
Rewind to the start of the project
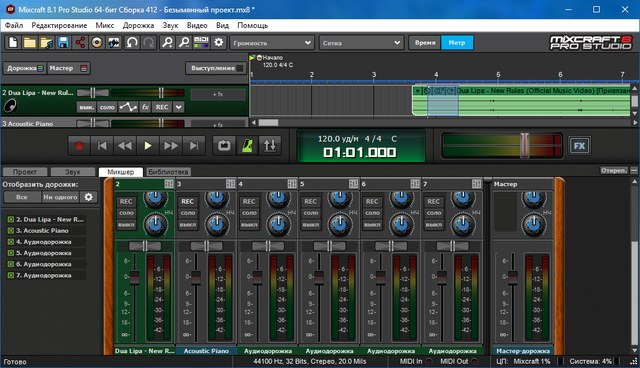pos(102,146)
